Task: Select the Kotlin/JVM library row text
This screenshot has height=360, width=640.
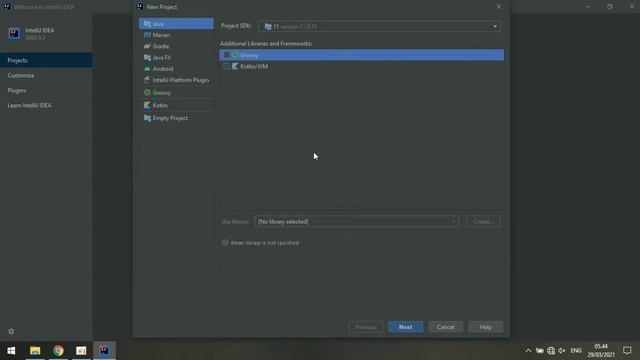Action: click(x=254, y=66)
